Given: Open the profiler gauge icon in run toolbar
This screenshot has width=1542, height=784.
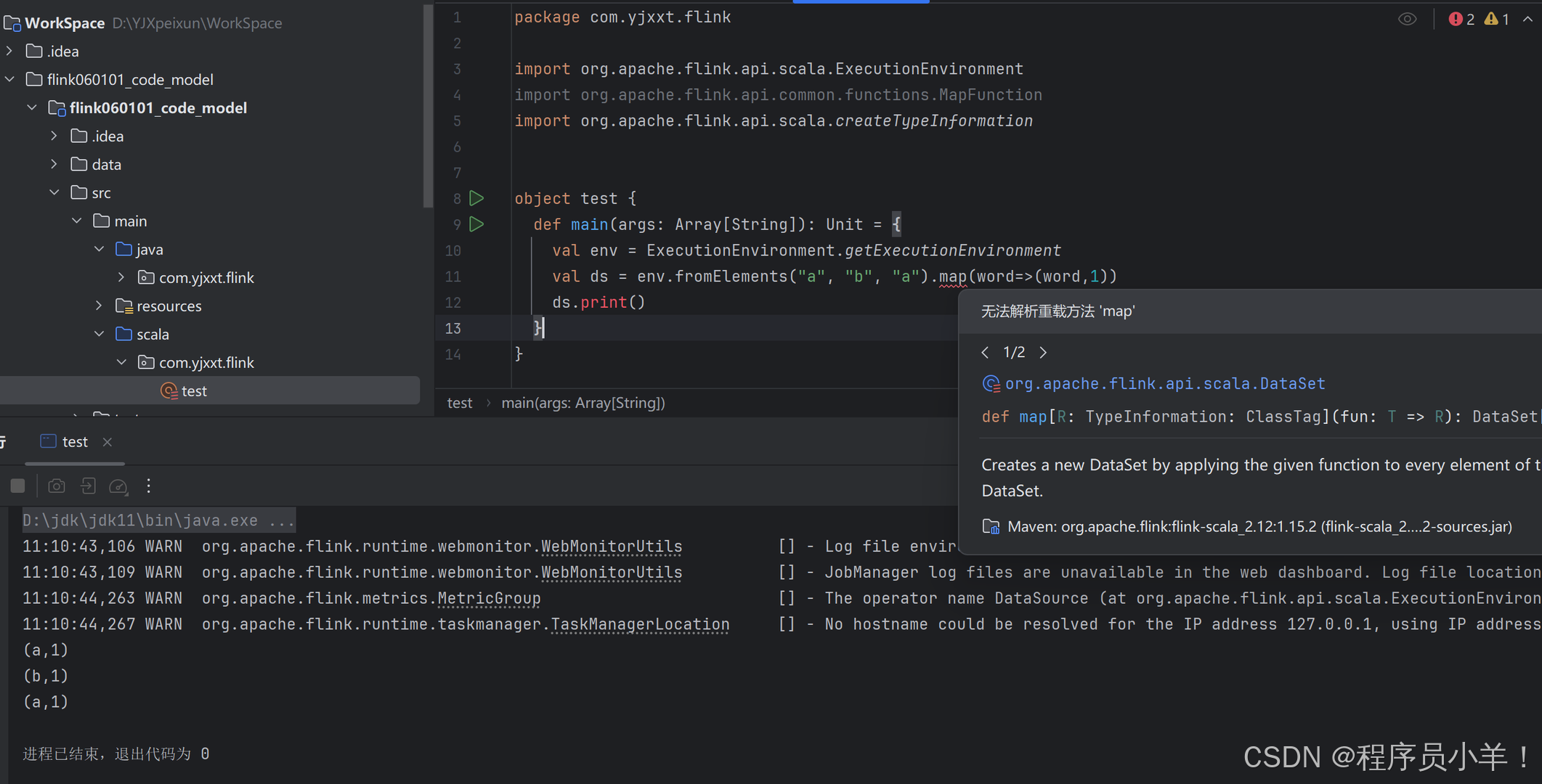Looking at the screenshot, I should point(118,486).
